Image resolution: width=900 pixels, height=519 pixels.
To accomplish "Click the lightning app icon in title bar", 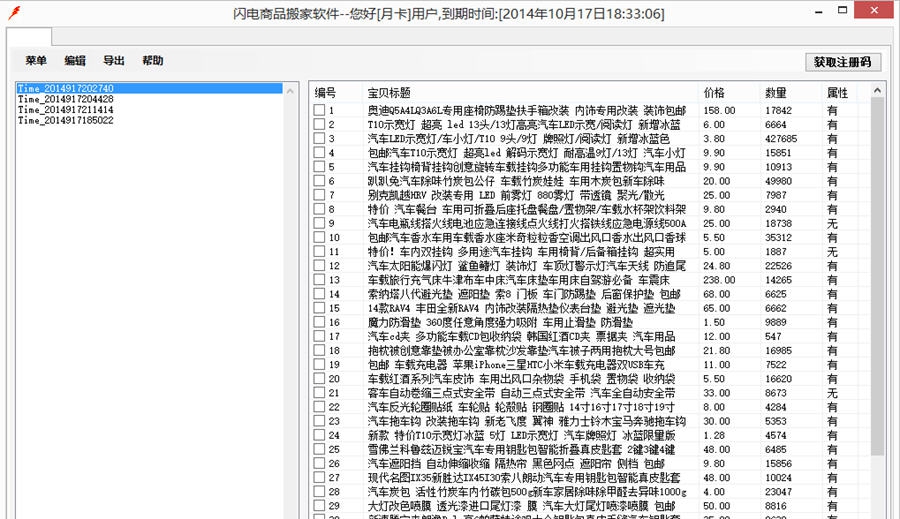I will coord(14,13).
